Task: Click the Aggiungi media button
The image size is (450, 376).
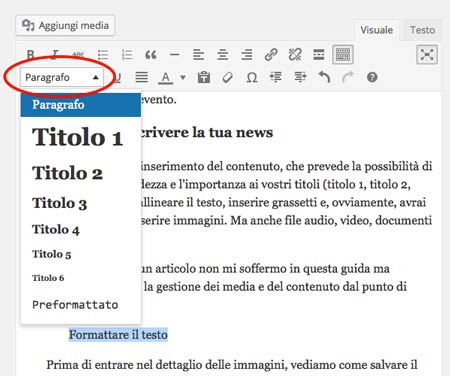Action: [65, 25]
